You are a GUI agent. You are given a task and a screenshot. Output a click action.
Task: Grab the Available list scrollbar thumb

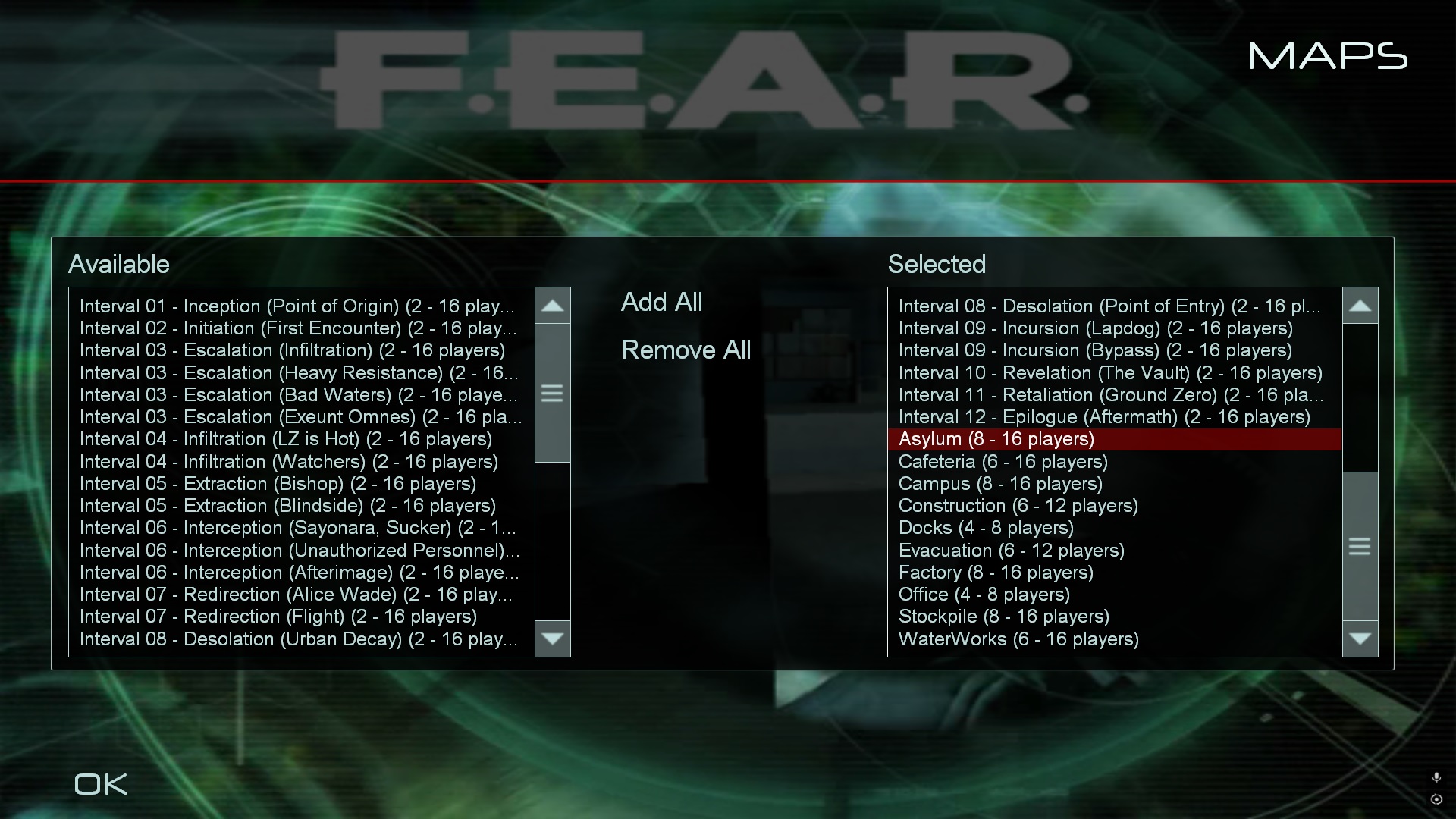pos(552,393)
